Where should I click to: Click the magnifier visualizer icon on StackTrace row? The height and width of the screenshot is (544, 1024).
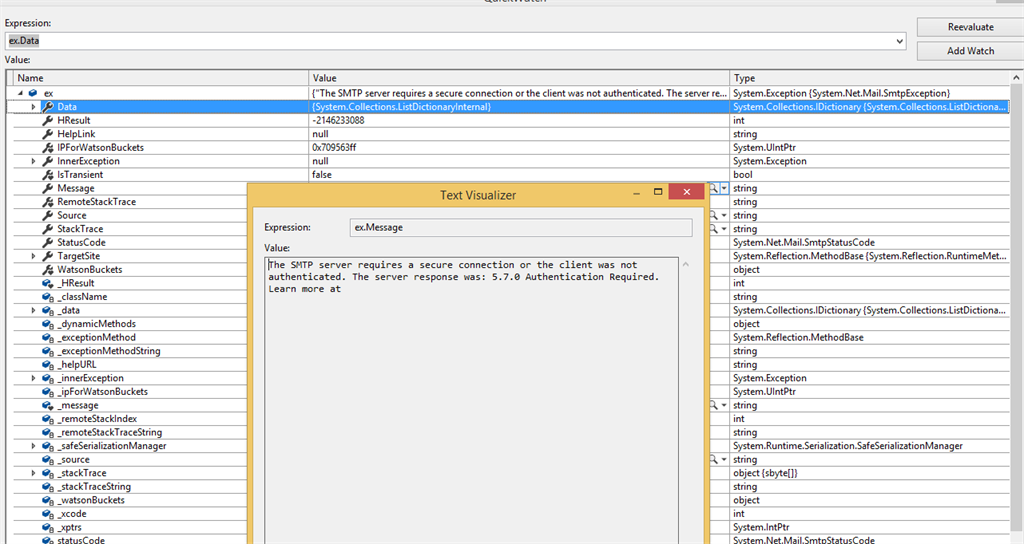(714, 229)
